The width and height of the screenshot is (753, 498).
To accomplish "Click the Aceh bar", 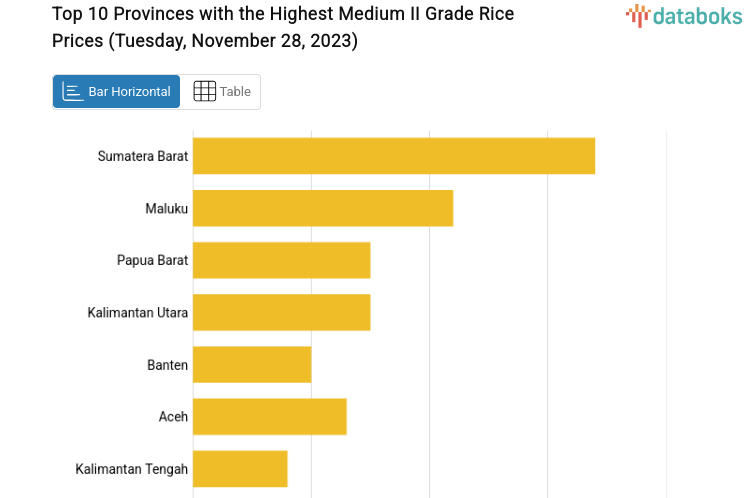I will pos(269,417).
